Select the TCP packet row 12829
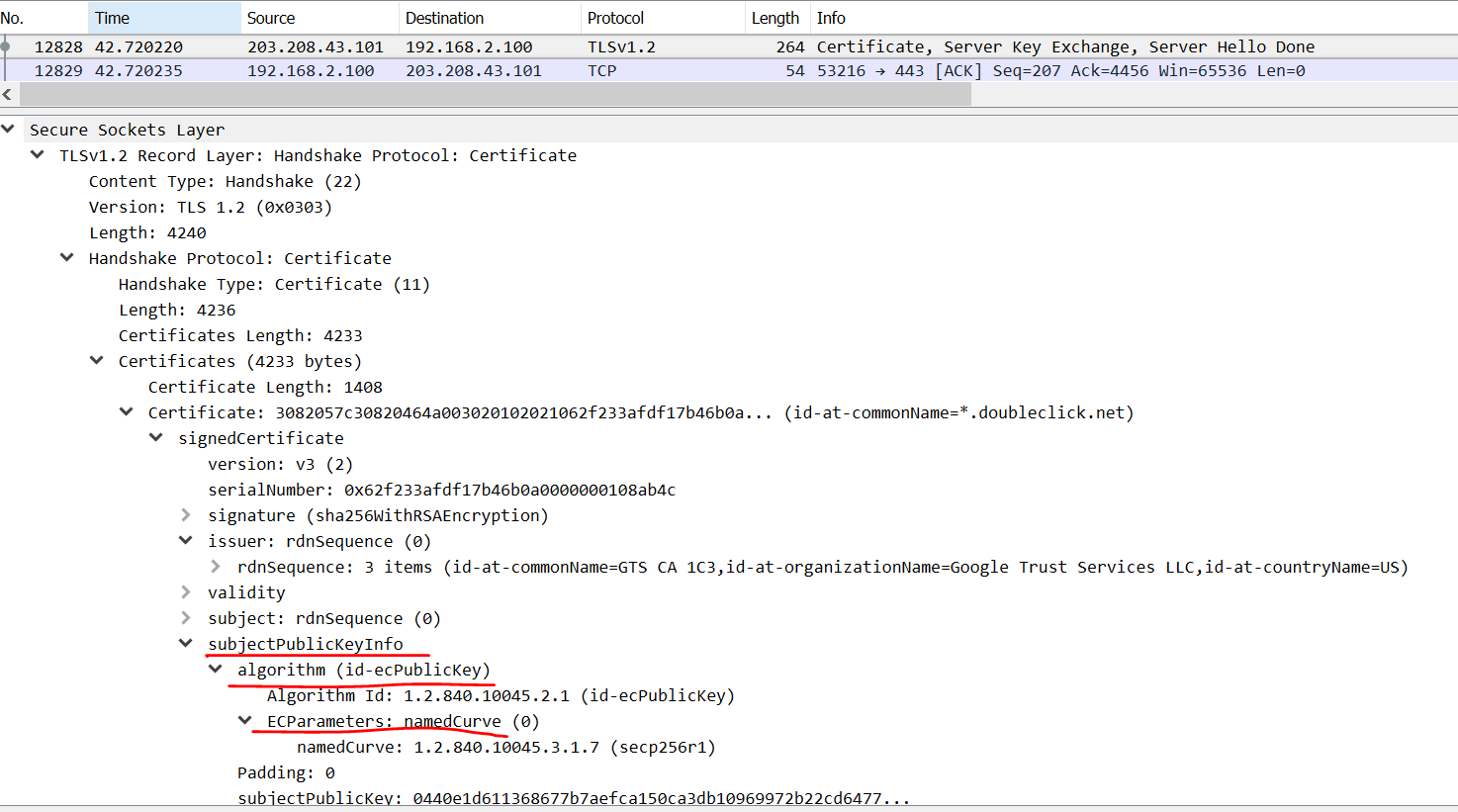The width and height of the screenshot is (1458, 812). tap(495, 70)
